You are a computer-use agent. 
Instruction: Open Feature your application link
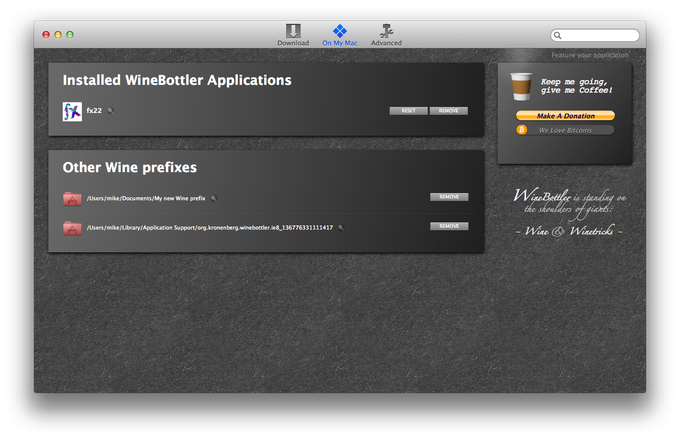[589, 55]
